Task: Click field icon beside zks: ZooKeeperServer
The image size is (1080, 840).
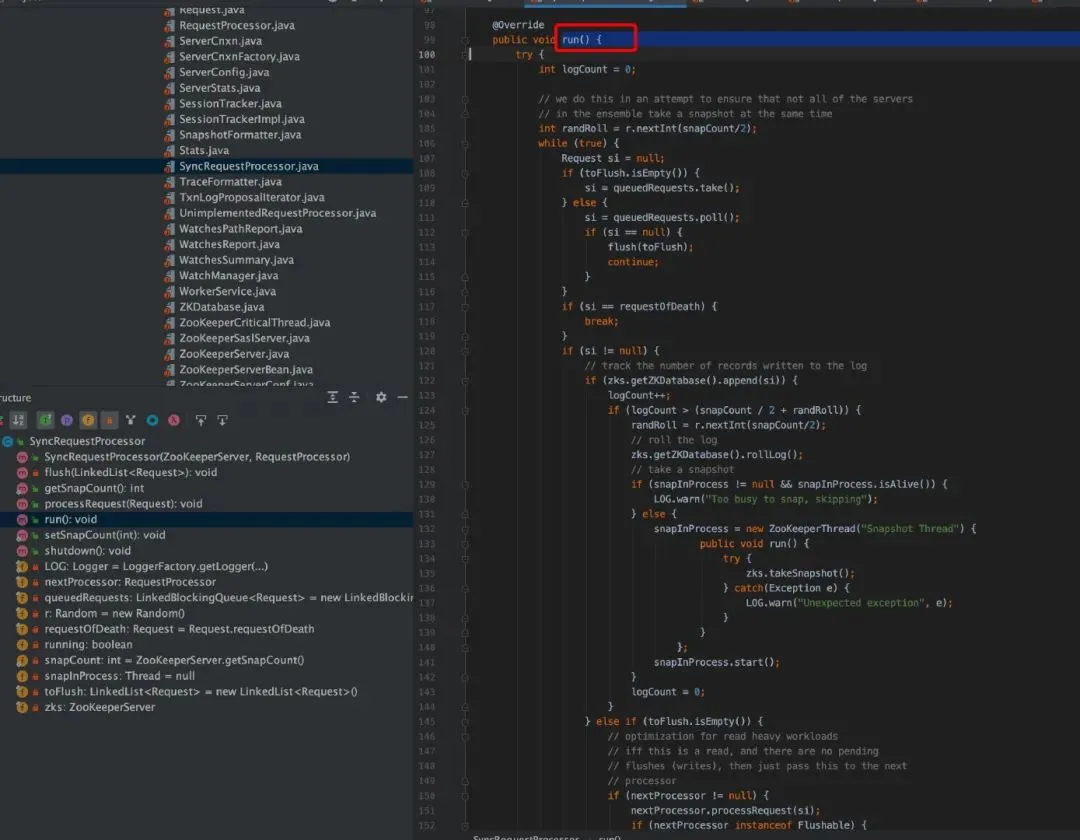Action: pos(22,707)
